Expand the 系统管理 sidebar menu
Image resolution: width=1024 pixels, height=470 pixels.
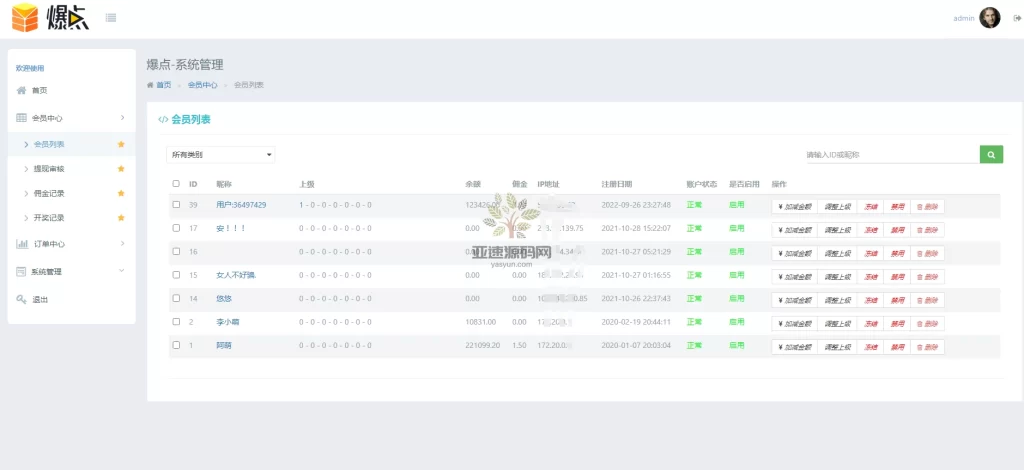pyautogui.click(x=71, y=272)
